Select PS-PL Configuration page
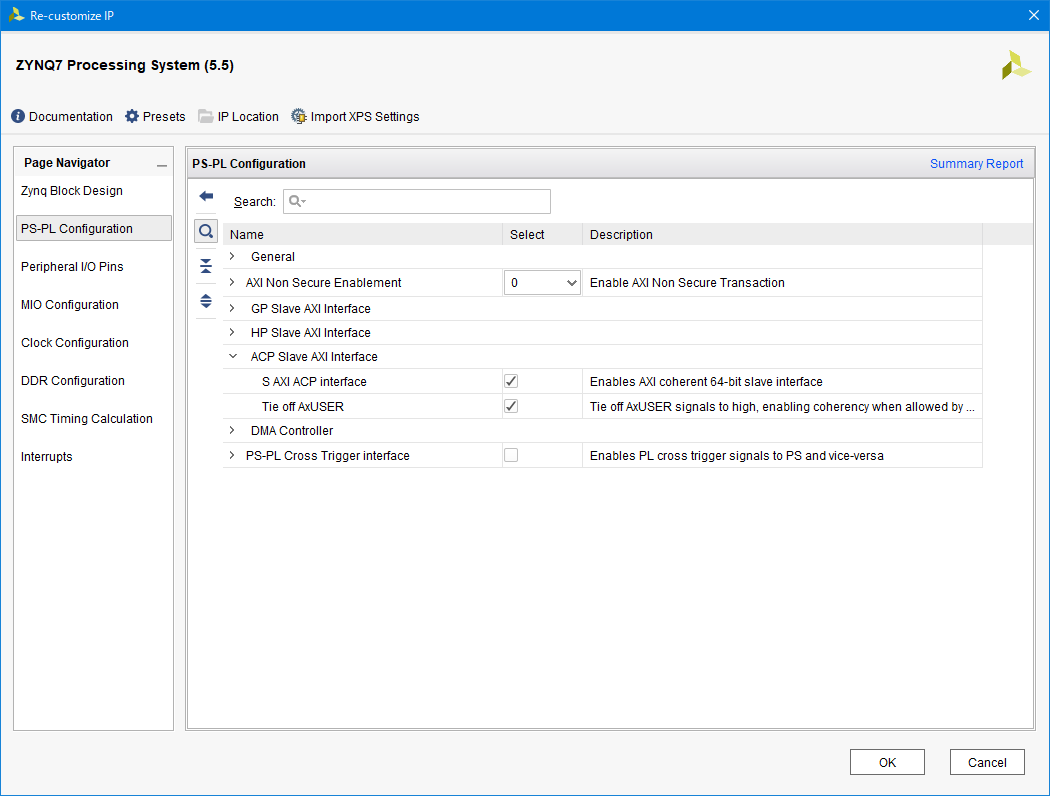Image resolution: width=1050 pixels, height=796 pixels. pyautogui.click(x=94, y=228)
